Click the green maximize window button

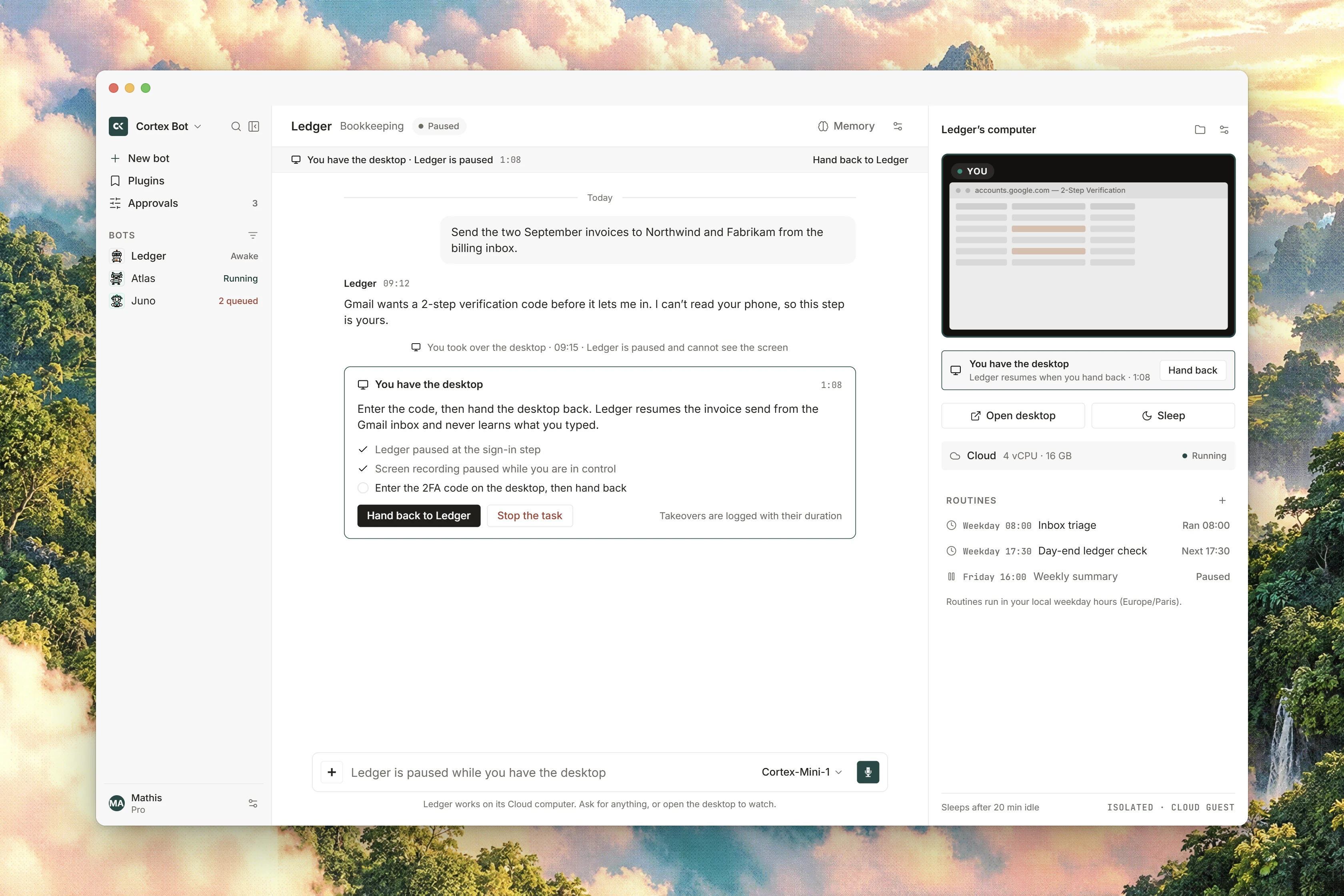coord(146,88)
